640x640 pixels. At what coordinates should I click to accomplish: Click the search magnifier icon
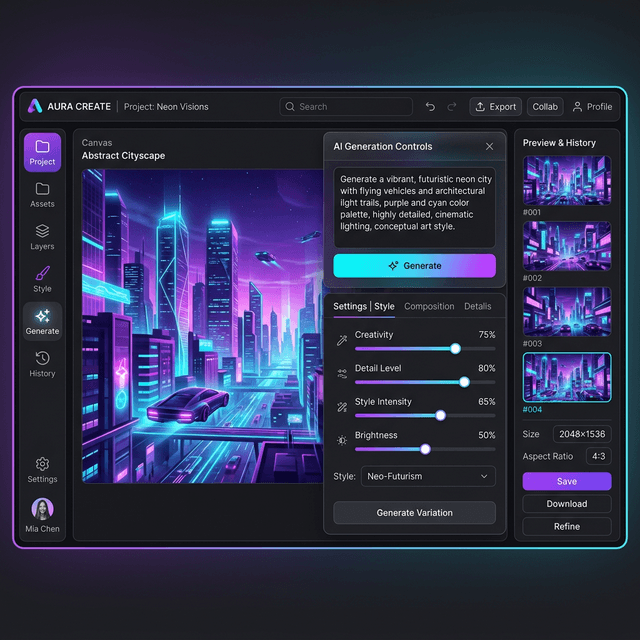tap(290, 107)
